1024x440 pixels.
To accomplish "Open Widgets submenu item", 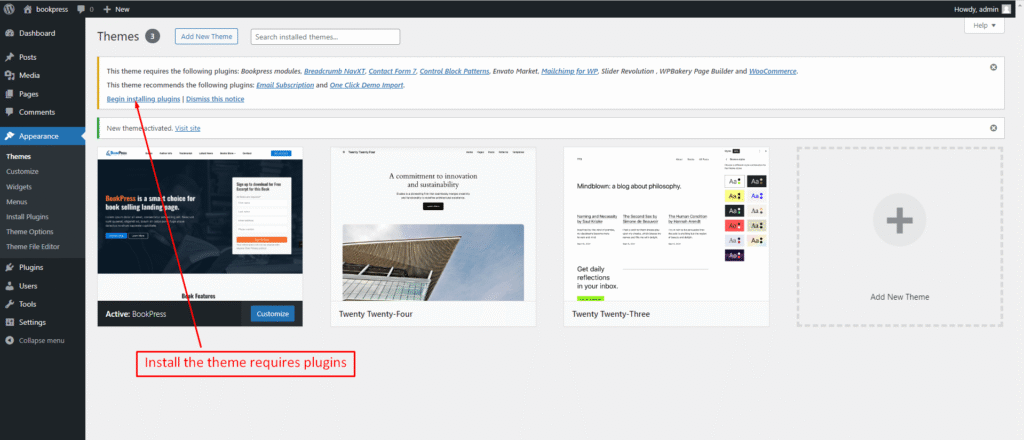I will 19,187.
